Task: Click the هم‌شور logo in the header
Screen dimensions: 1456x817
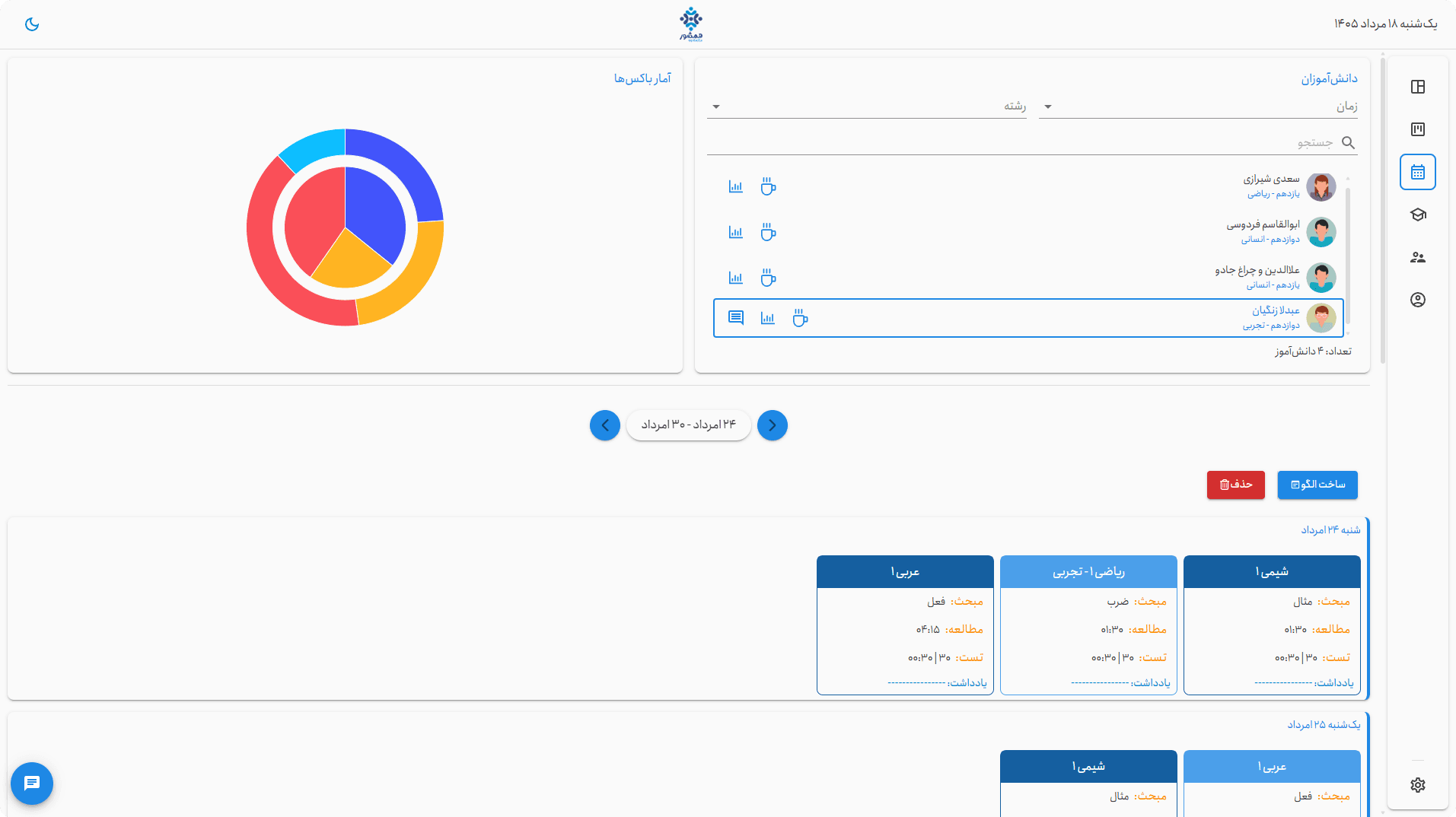Action: tap(691, 24)
